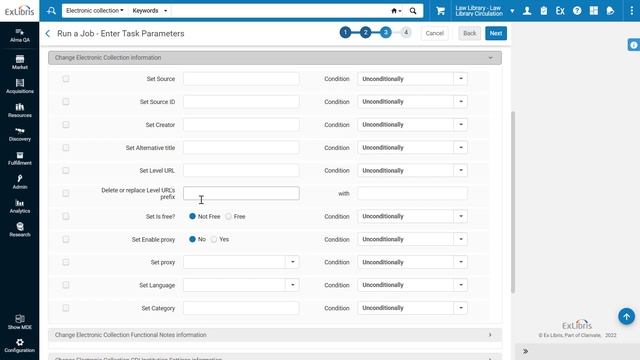Click the page vertical scrollbar
640x360 pixels.
click(x=513, y=202)
